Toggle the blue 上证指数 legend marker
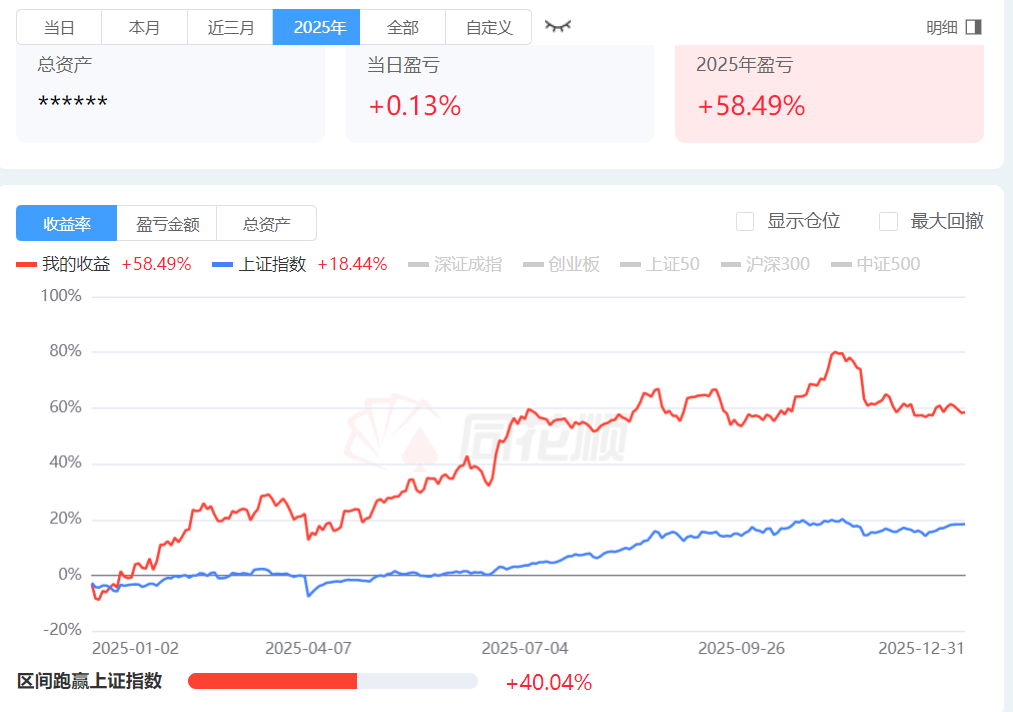 223,264
